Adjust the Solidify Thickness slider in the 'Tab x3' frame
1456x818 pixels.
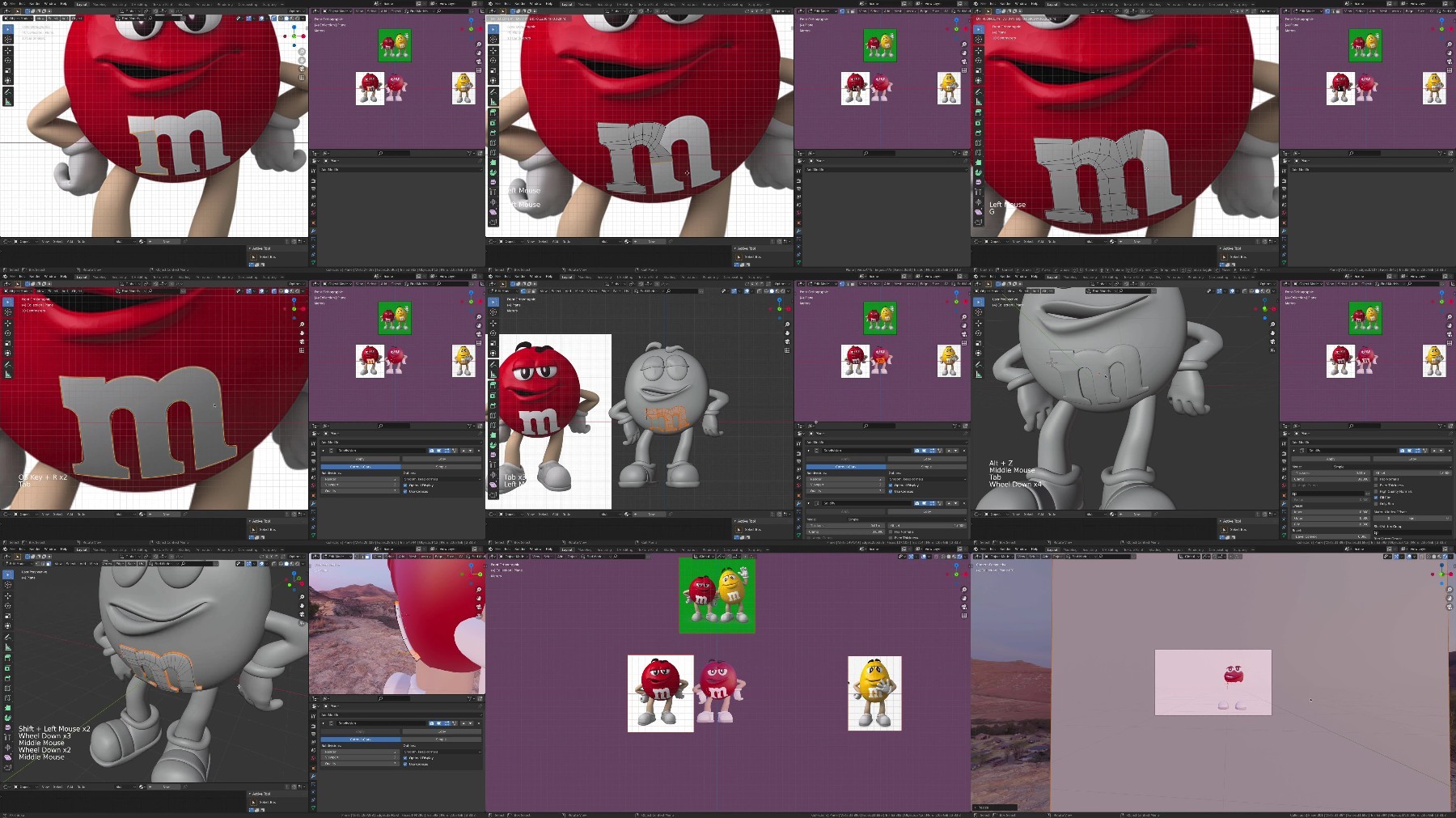pos(845,525)
